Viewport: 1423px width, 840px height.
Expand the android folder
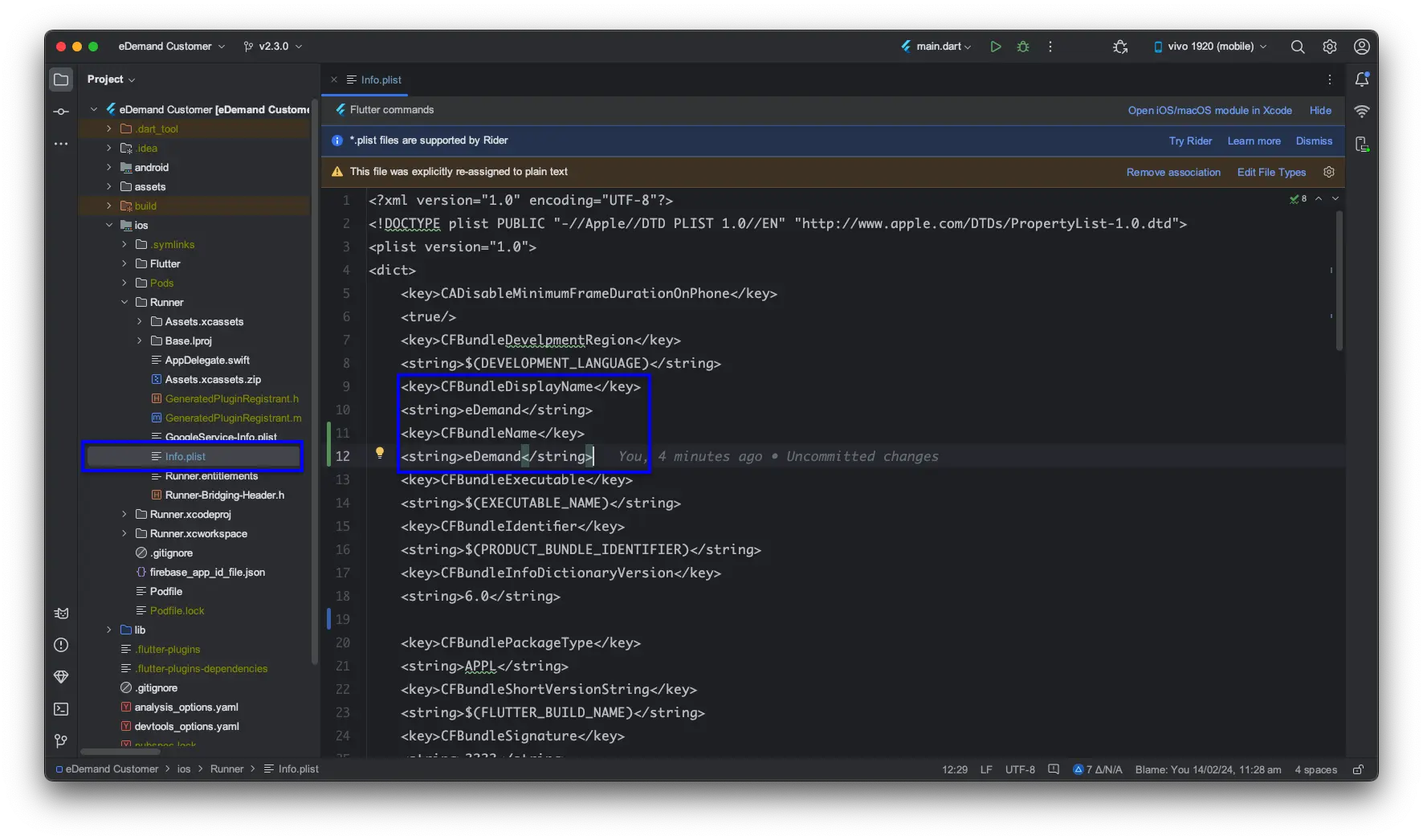pos(109,167)
